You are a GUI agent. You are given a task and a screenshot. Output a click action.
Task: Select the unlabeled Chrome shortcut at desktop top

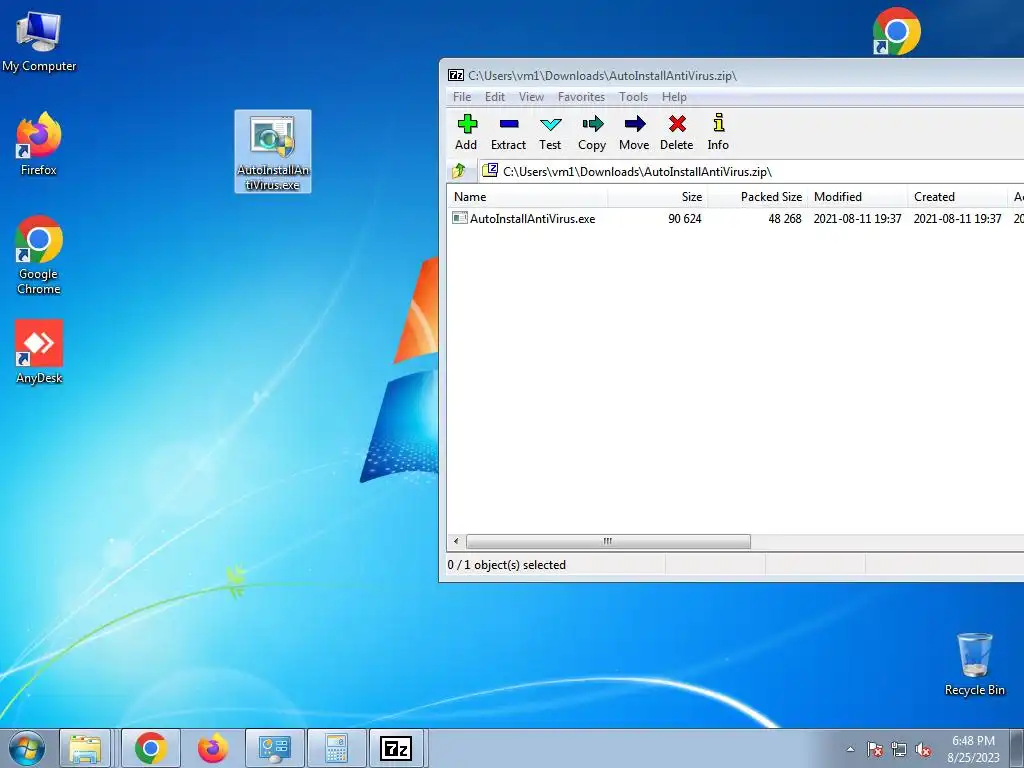click(897, 31)
